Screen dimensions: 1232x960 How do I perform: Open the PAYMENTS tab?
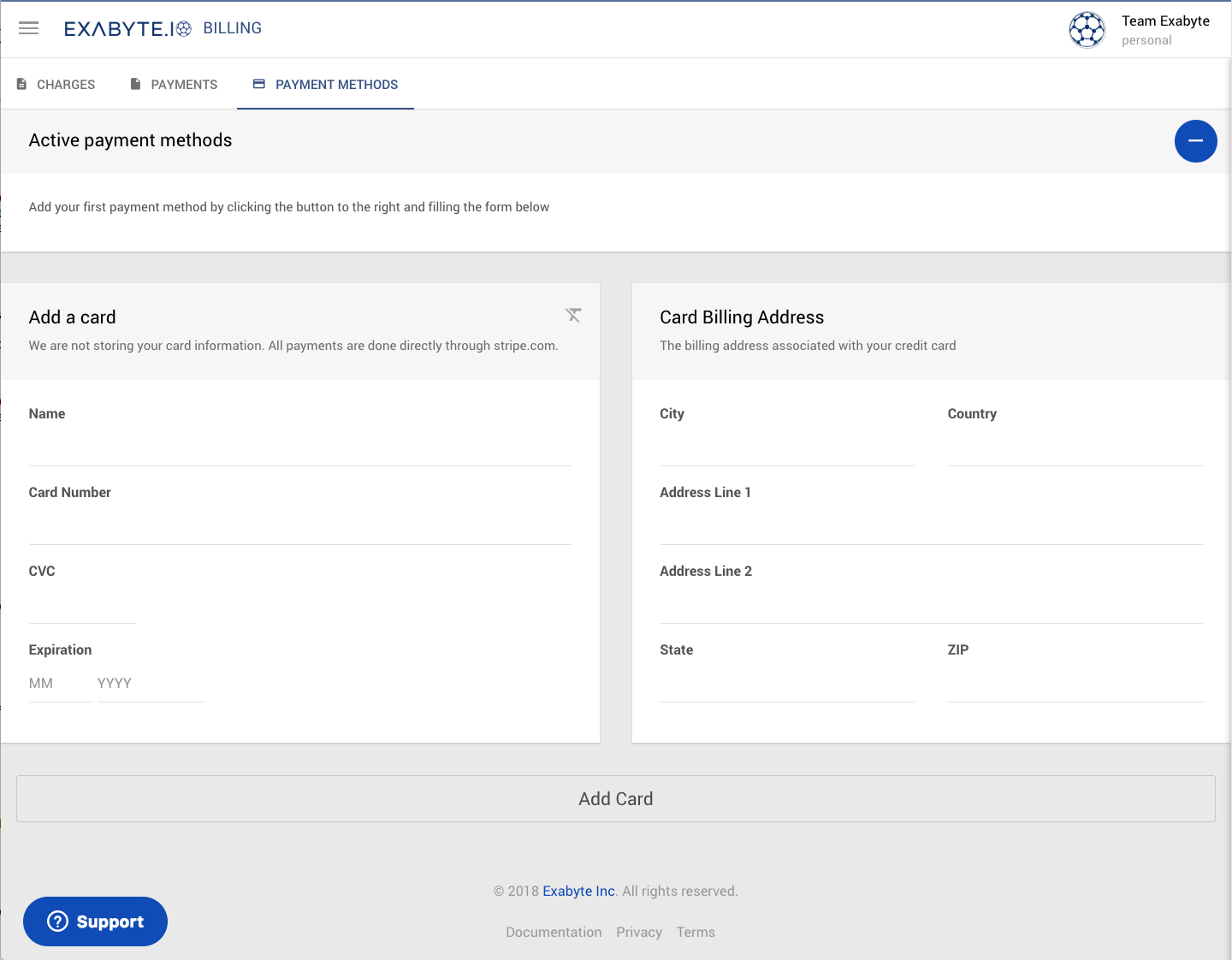[x=183, y=84]
